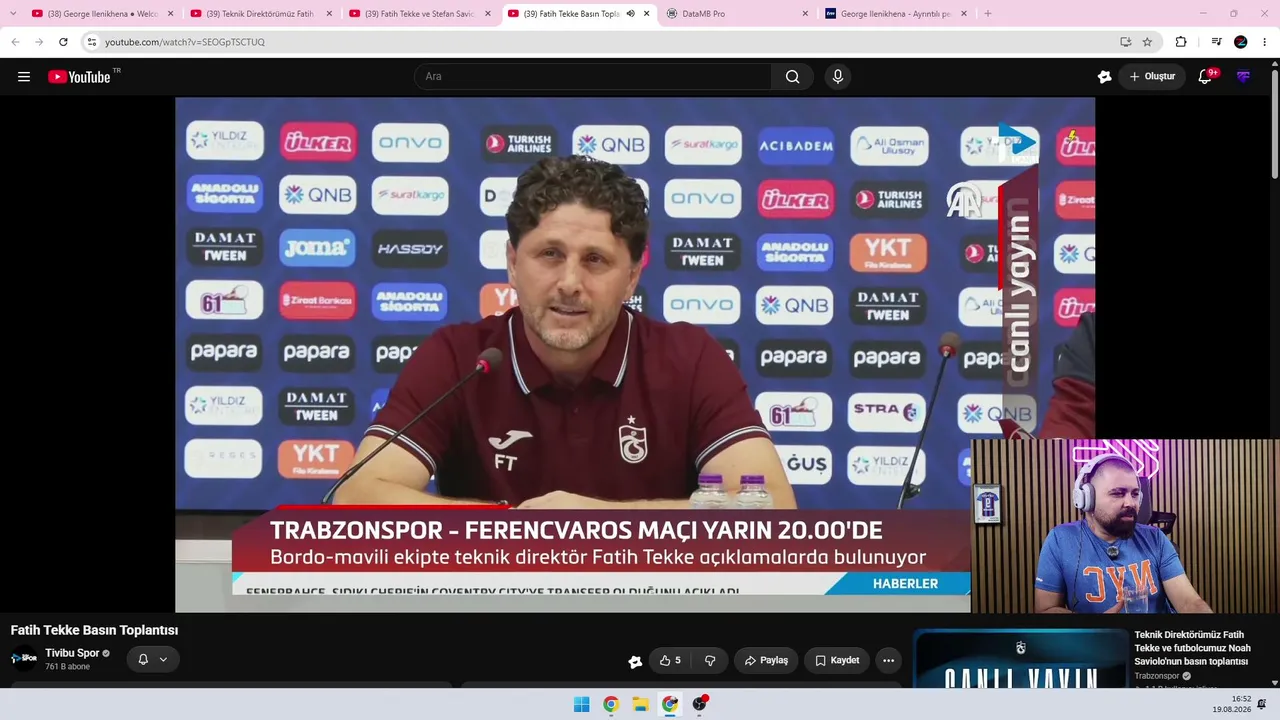Click the star-shaped icon left of Like

(635, 661)
